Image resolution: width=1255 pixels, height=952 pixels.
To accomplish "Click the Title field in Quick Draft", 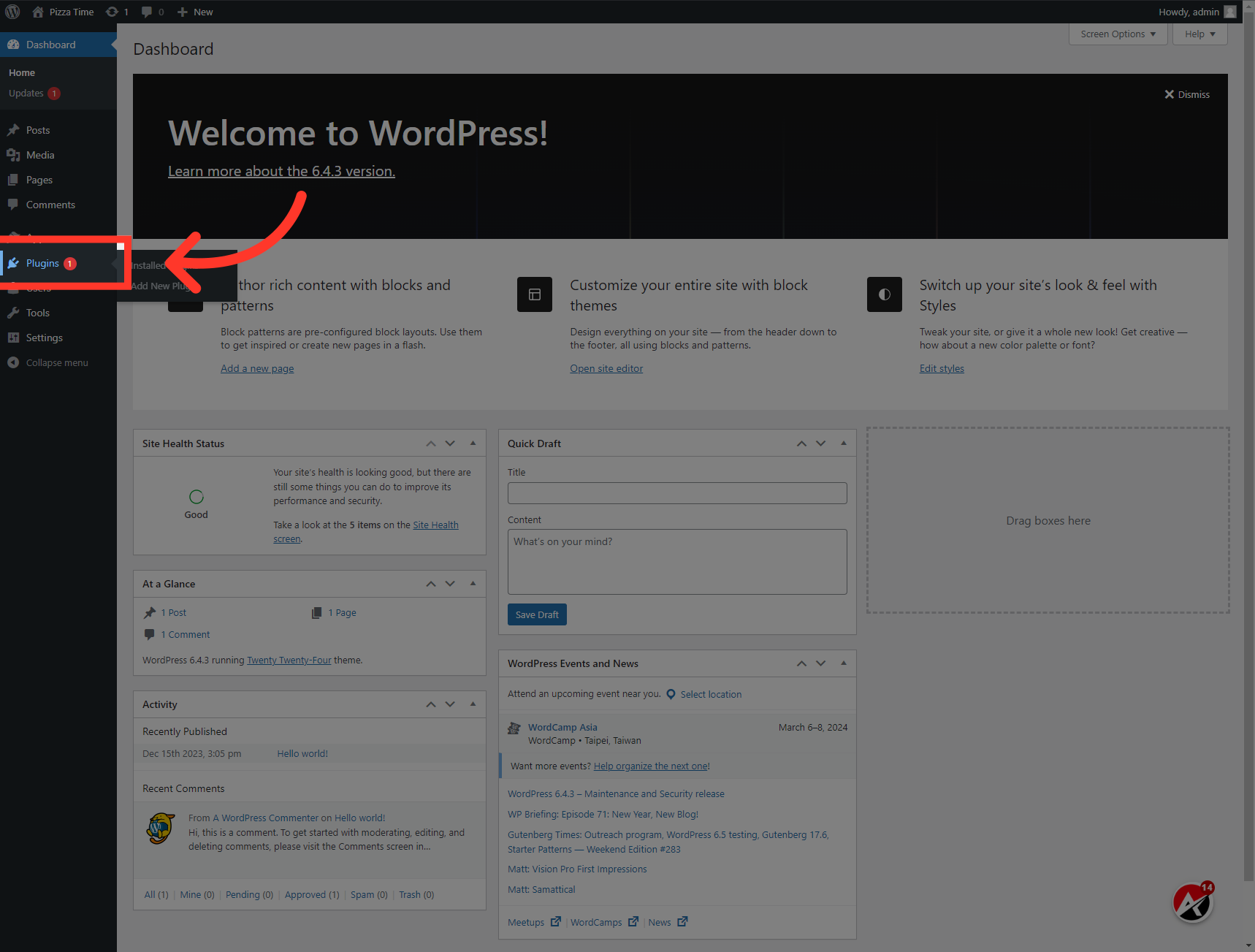I will point(676,492).
